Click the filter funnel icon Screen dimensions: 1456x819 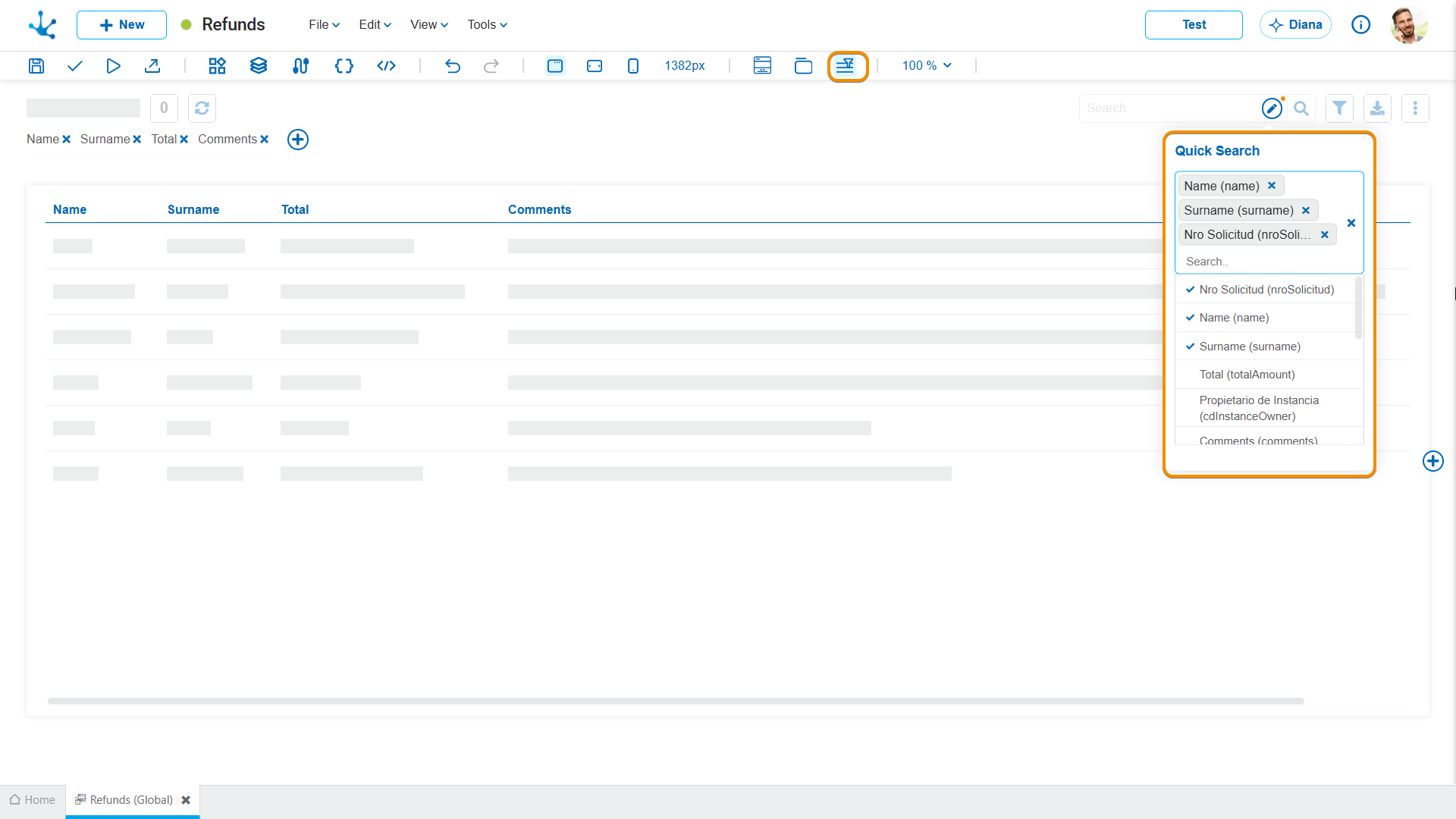pyautogui.click(x=1340, y=108)
